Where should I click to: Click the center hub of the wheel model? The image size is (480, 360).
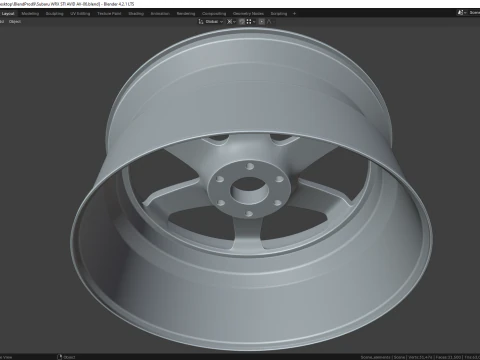tap(249, 190)
